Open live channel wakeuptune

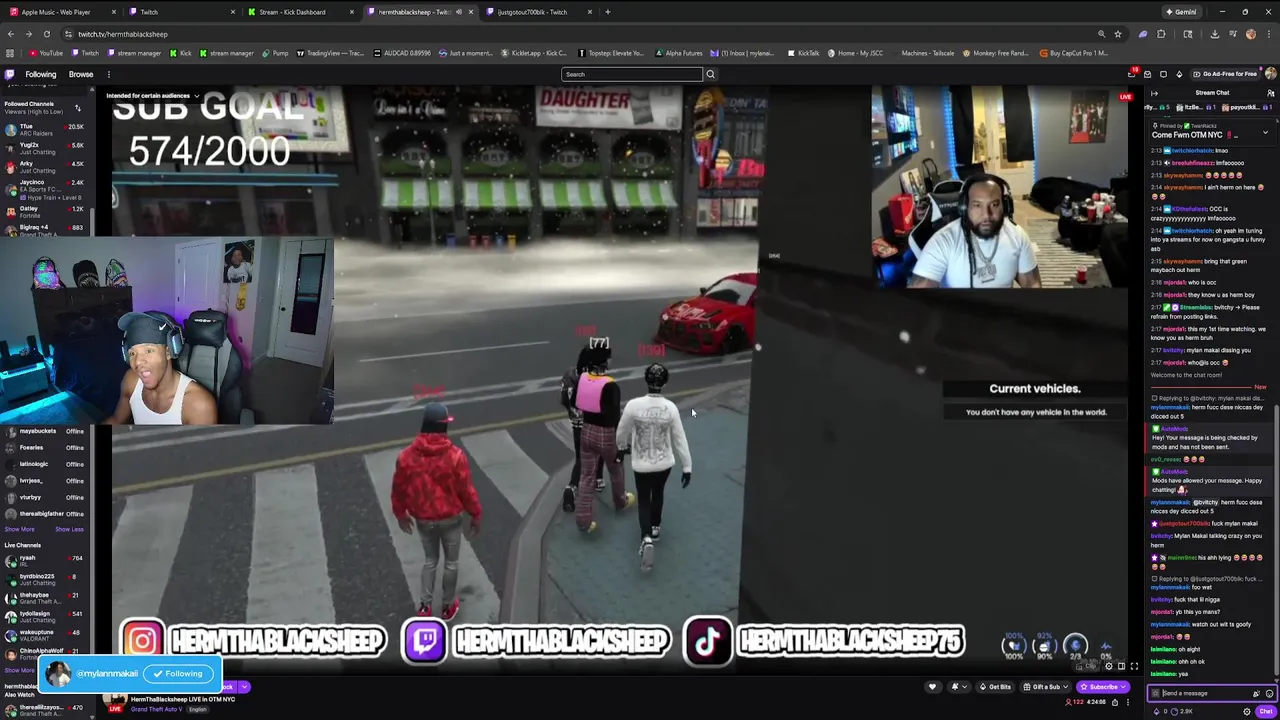[45, 634]
